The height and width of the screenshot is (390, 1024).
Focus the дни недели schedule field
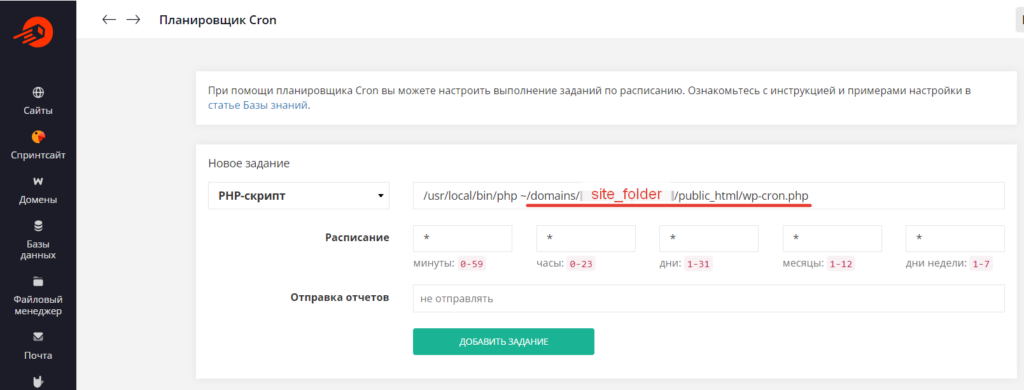pos(955,238)
